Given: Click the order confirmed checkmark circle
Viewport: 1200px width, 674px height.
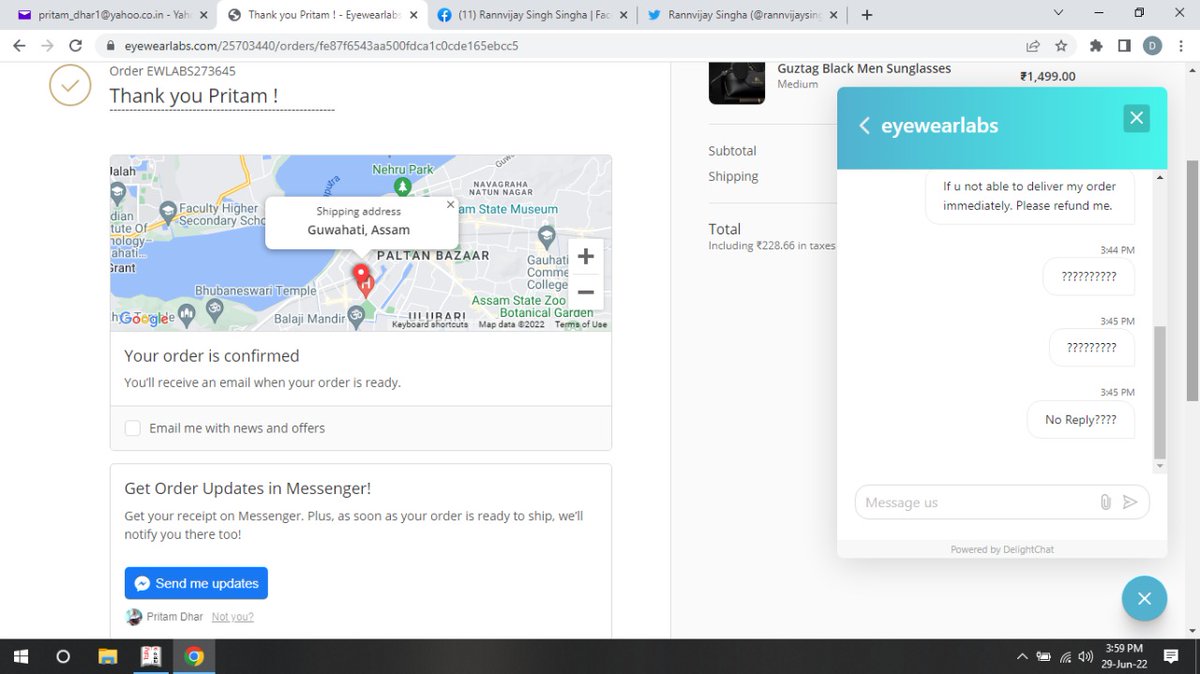Looking at the screenshot, I should pyautogui.click(x=70, y=87).
